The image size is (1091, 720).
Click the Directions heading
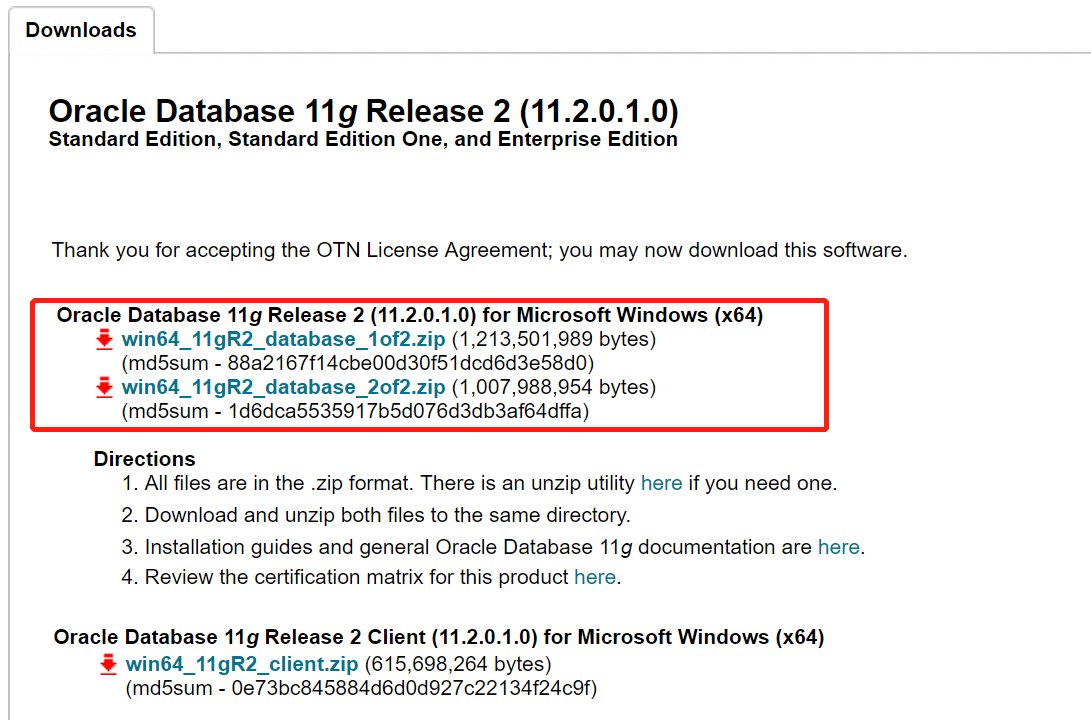pos(144,458)
